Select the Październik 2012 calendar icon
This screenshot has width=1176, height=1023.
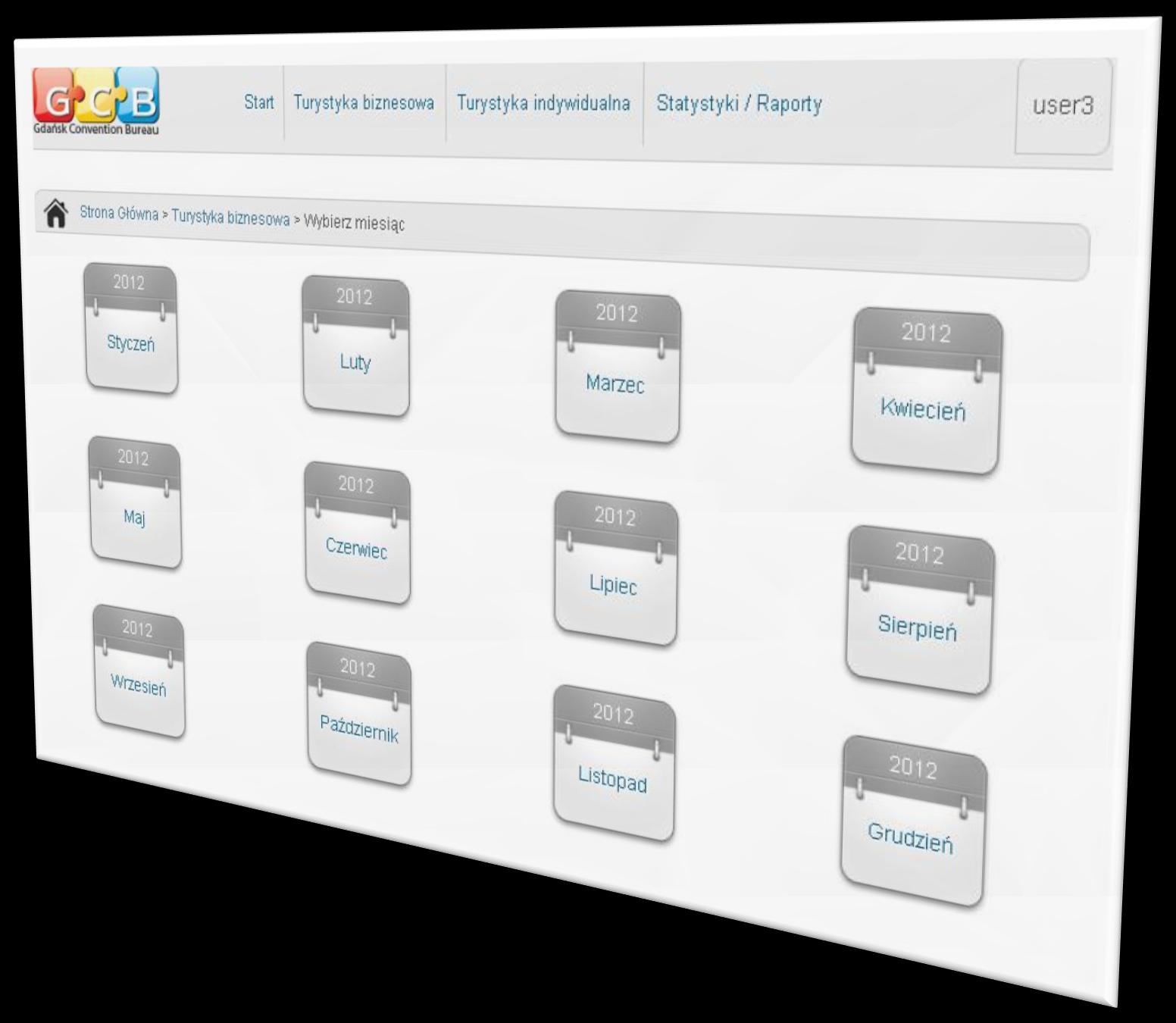(x=359, y=715)
